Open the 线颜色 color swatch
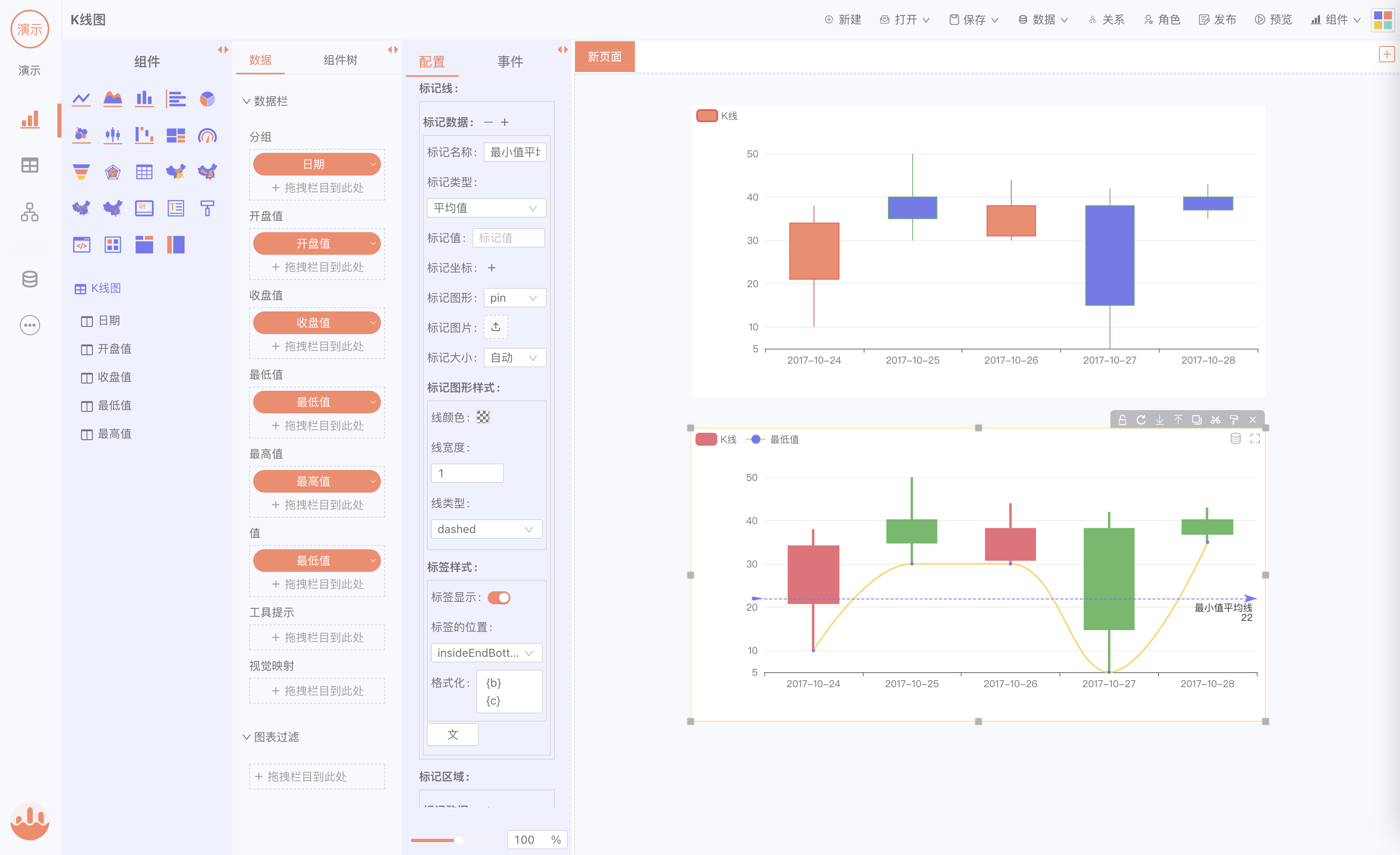 (483, 417)
